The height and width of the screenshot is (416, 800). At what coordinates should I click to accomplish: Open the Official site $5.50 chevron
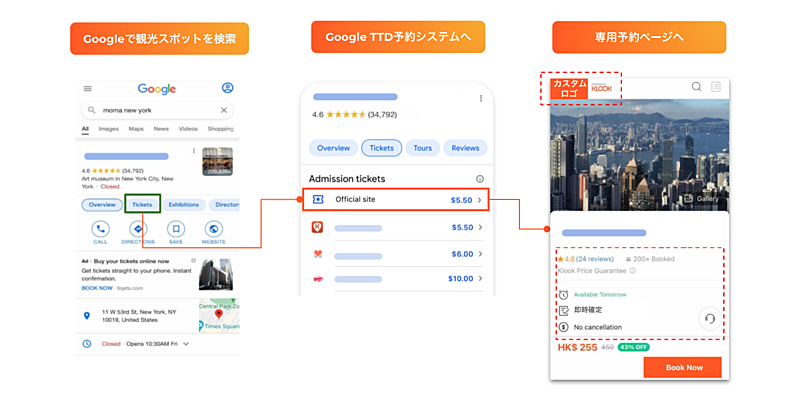point(480,200)
